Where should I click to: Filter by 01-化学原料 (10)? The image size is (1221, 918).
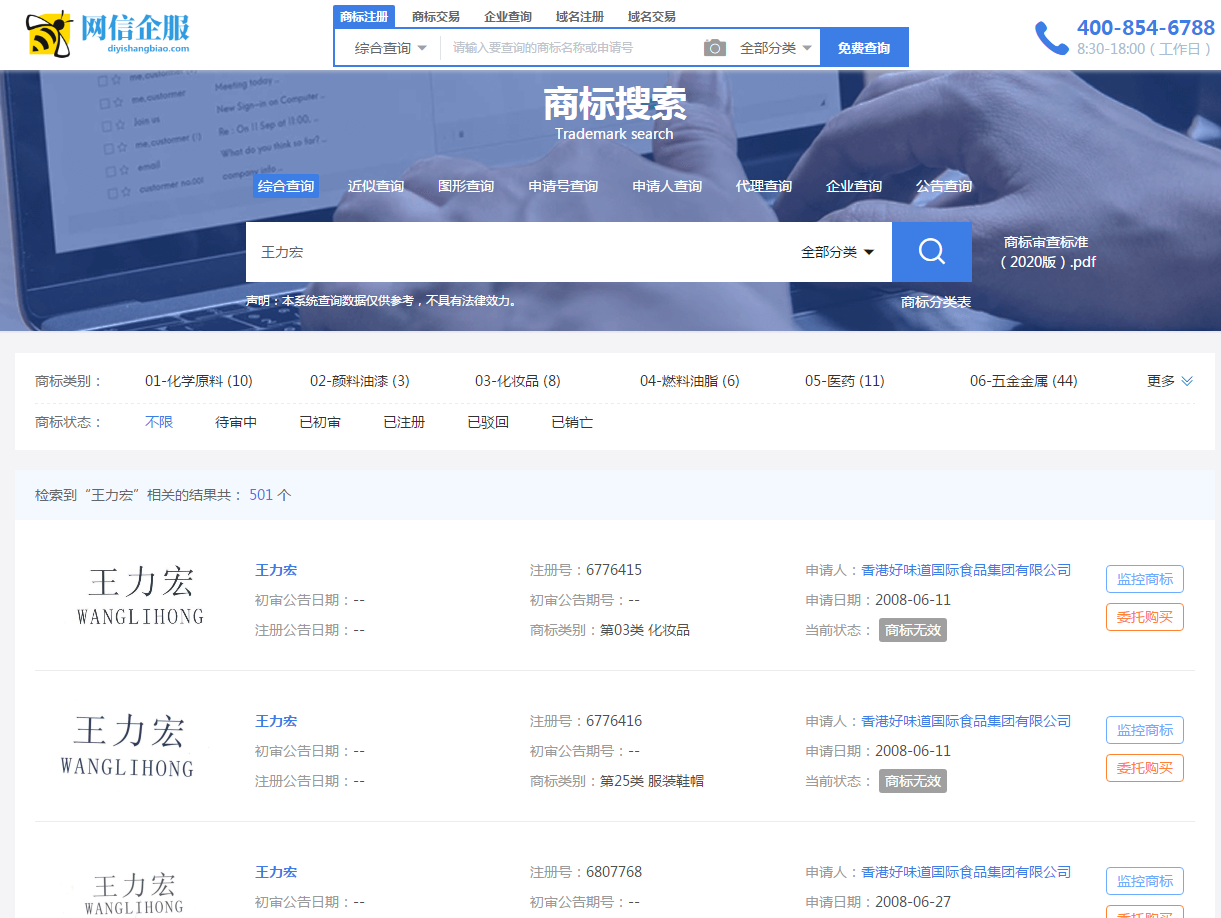pos(199,381)
